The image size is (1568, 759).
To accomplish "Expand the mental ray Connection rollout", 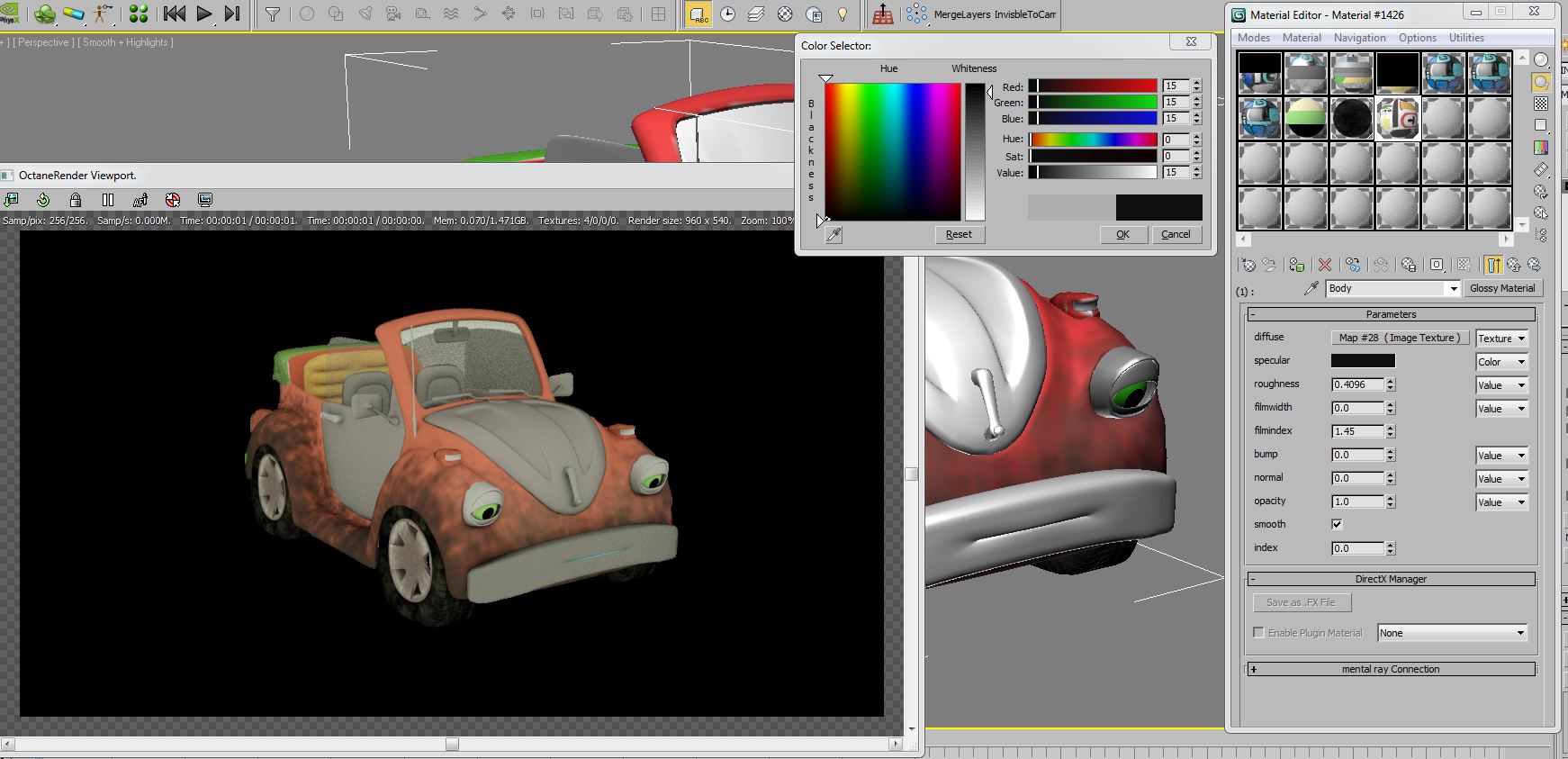I will [1391, 669].
